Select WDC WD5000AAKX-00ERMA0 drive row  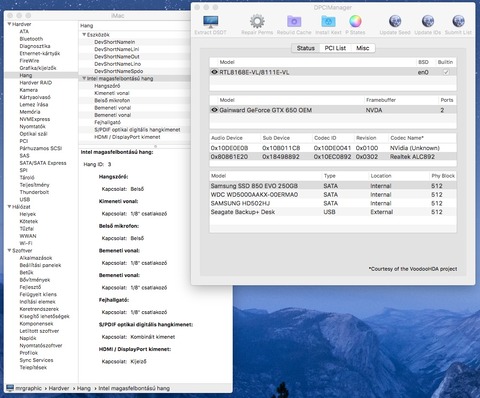coord(333,195)
